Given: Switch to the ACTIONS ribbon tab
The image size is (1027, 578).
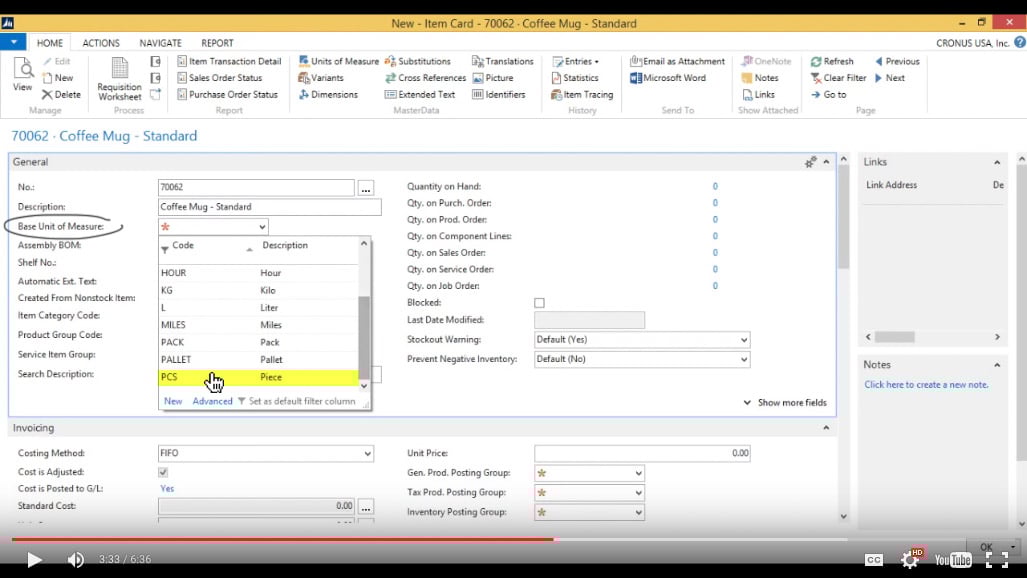Looking at the screenshot, I should [x=100, y=42].
